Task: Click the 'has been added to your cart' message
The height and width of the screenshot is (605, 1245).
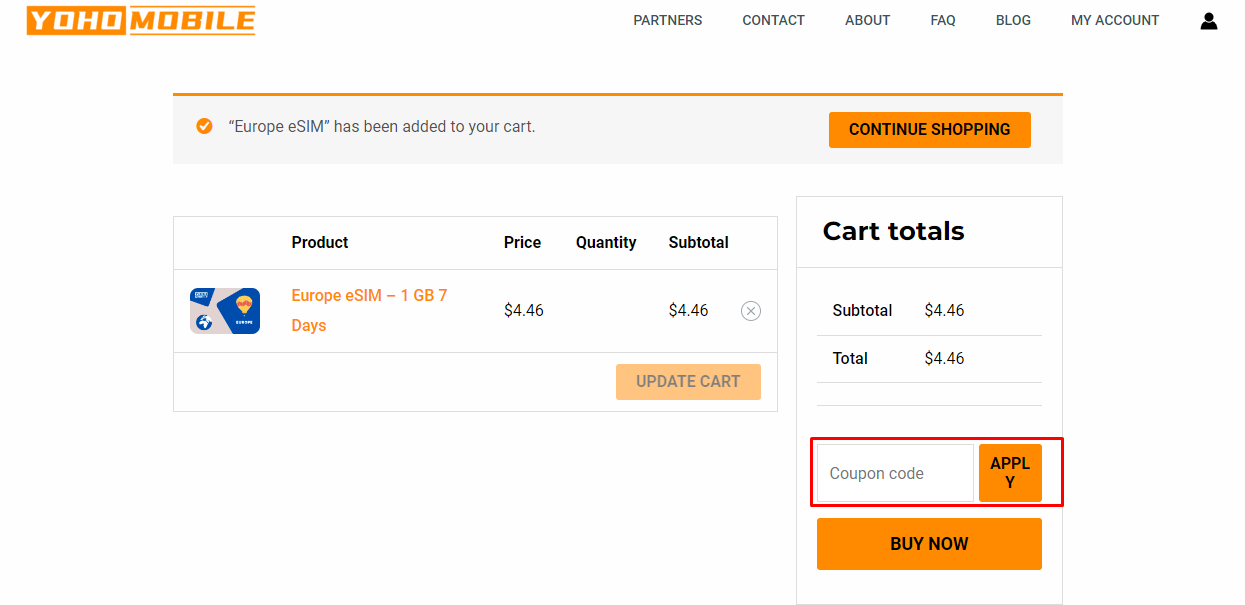Action: [x=382, y=127]
